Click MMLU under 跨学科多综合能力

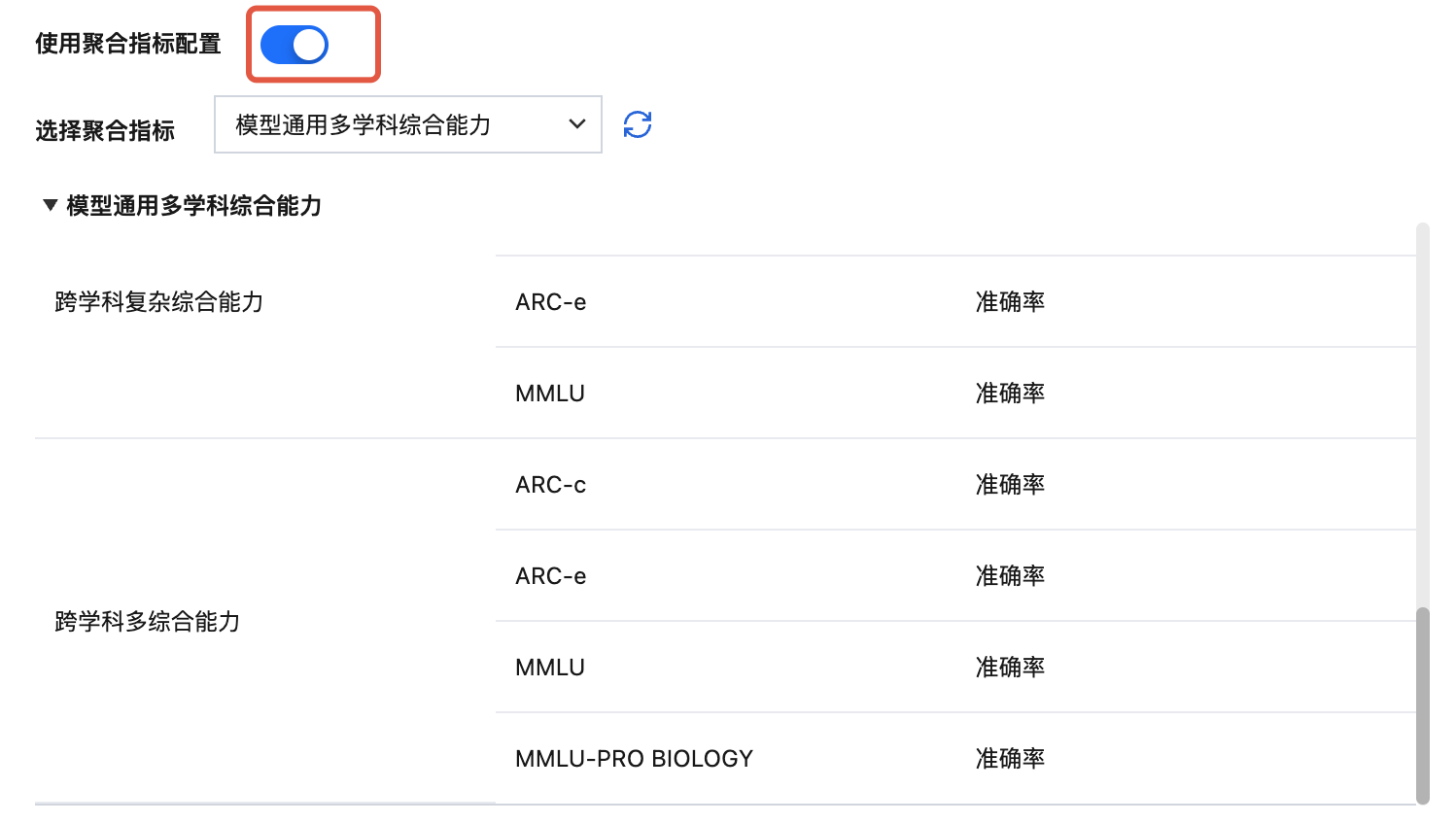550,668
